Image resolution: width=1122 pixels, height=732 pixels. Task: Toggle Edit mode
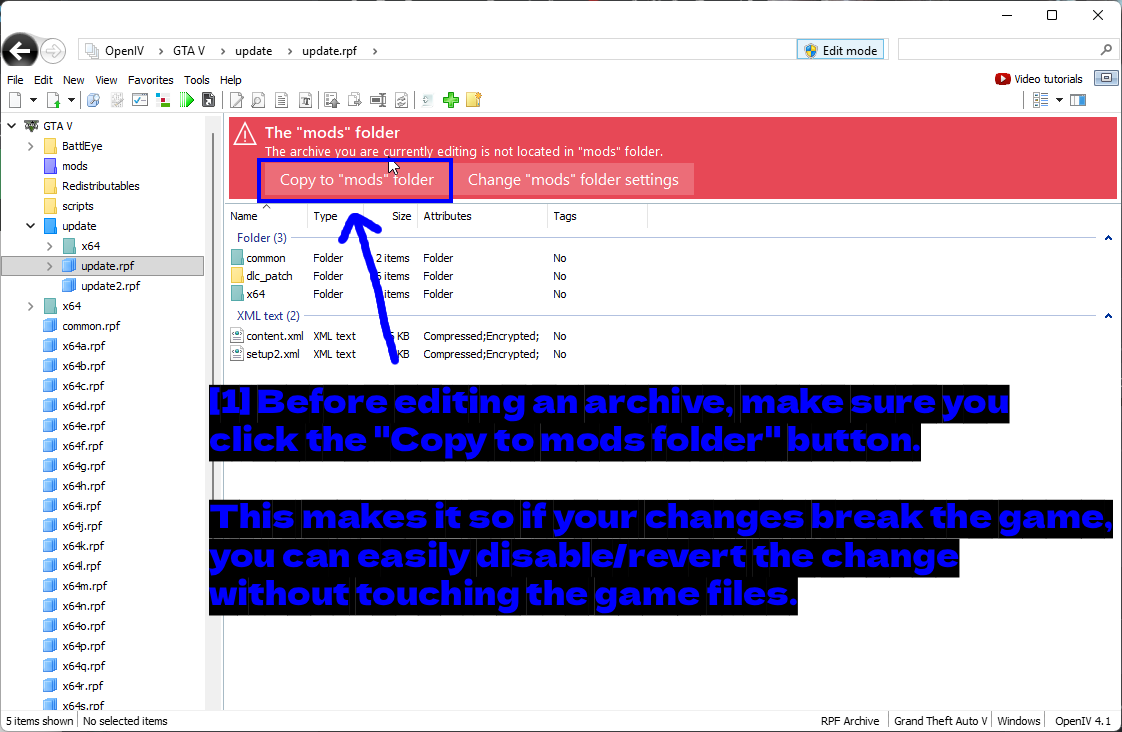coord(841,50)
